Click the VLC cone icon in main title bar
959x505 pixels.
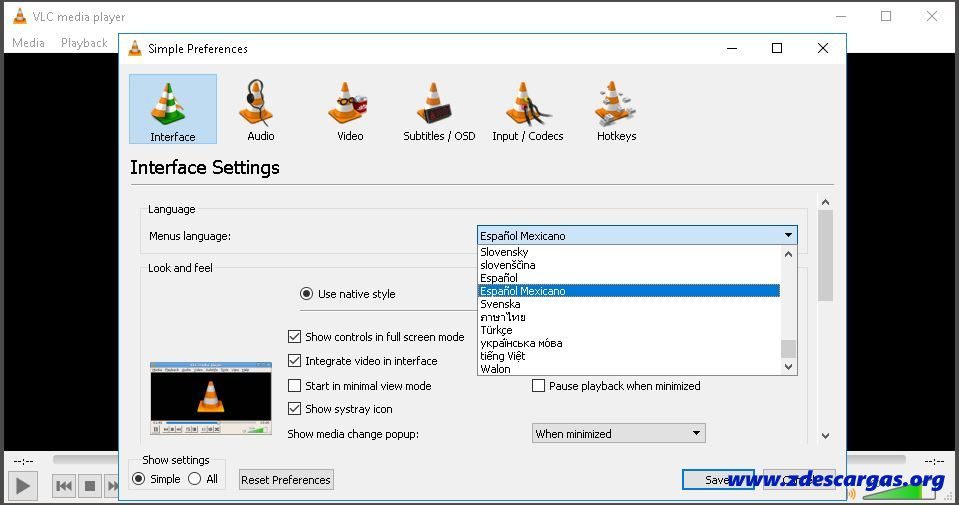[x=20, y=17]
